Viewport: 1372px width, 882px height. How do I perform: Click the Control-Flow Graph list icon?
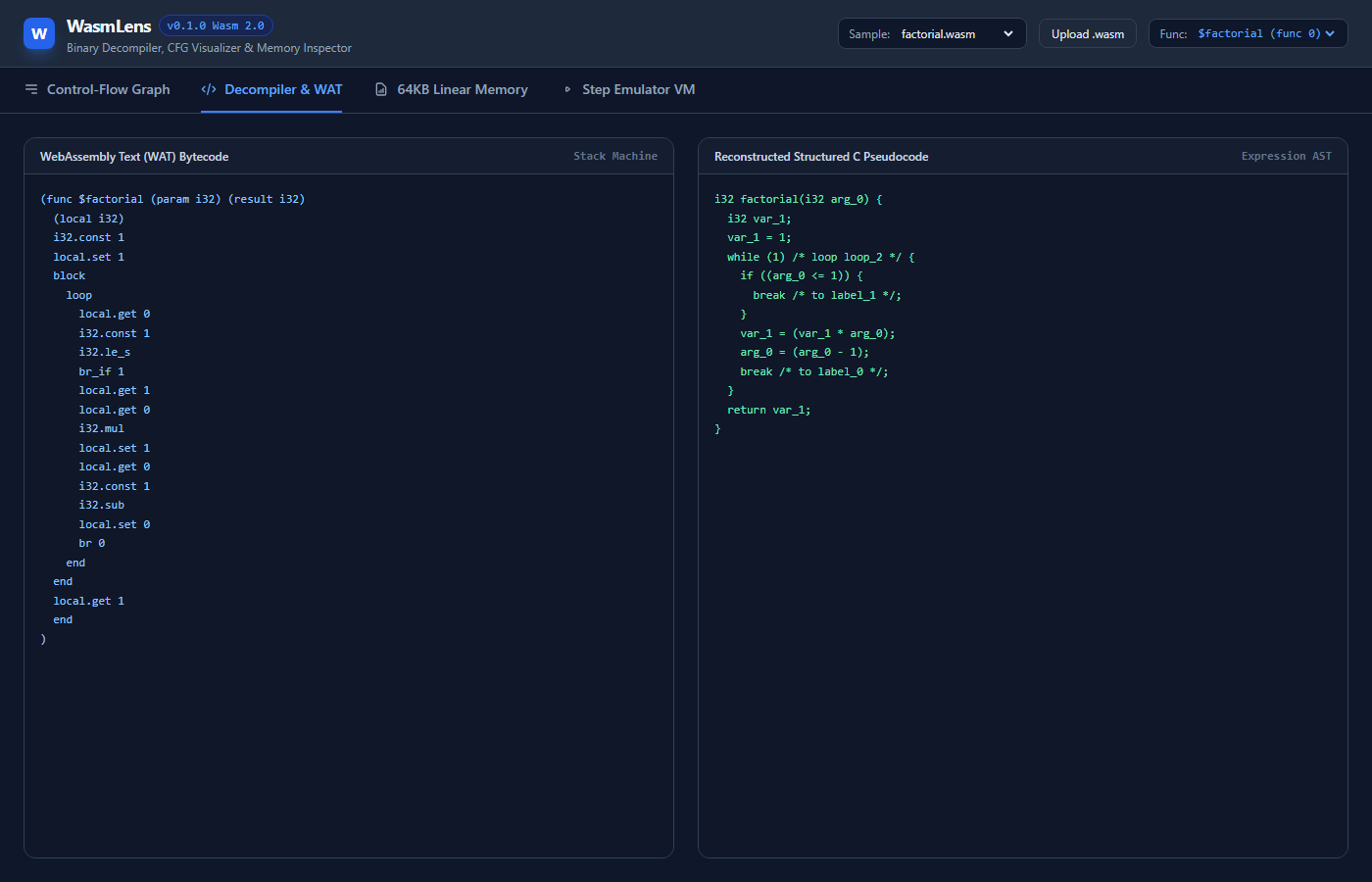click(31, 89)
